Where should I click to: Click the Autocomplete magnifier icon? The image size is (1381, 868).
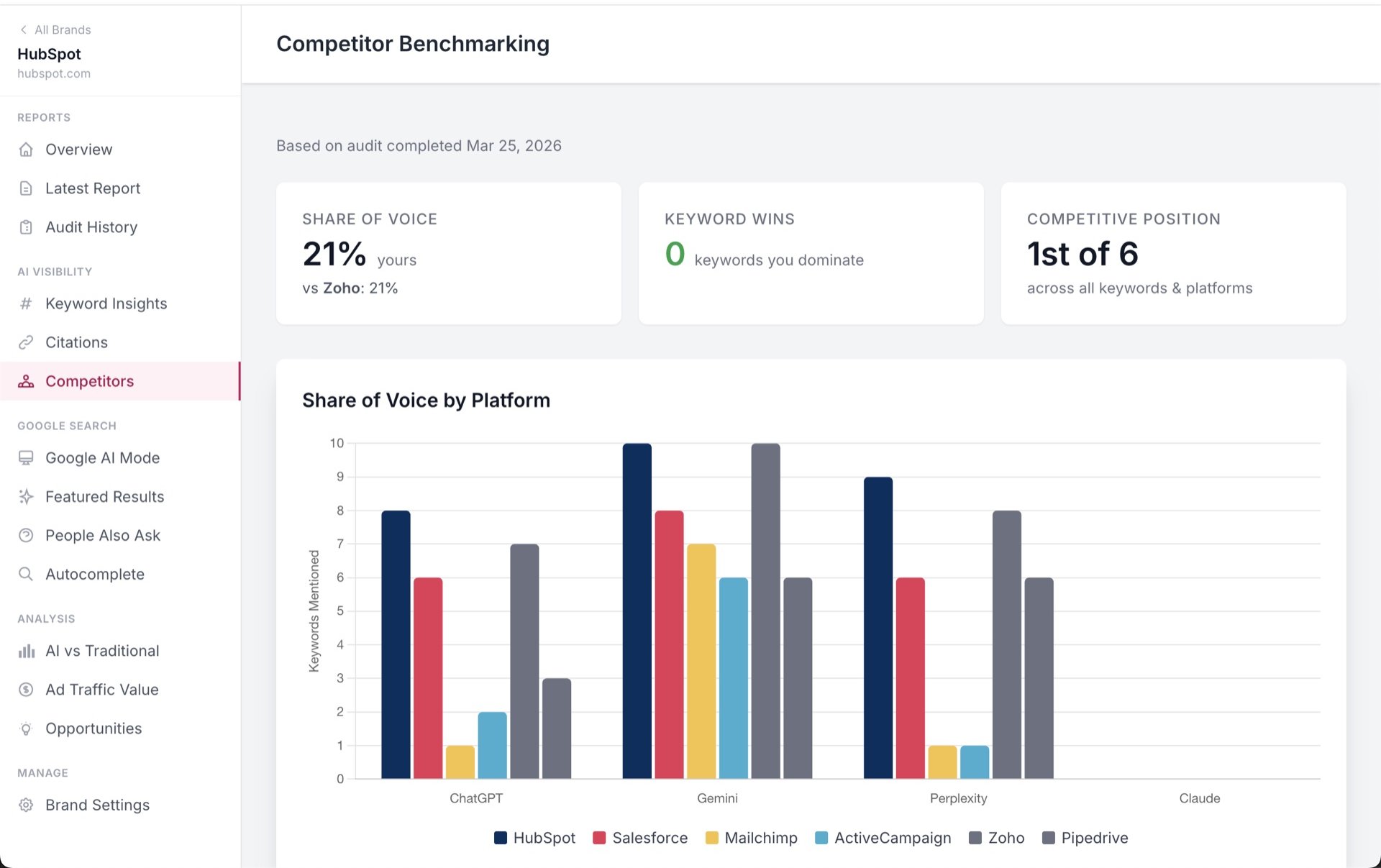click(26, 575)
